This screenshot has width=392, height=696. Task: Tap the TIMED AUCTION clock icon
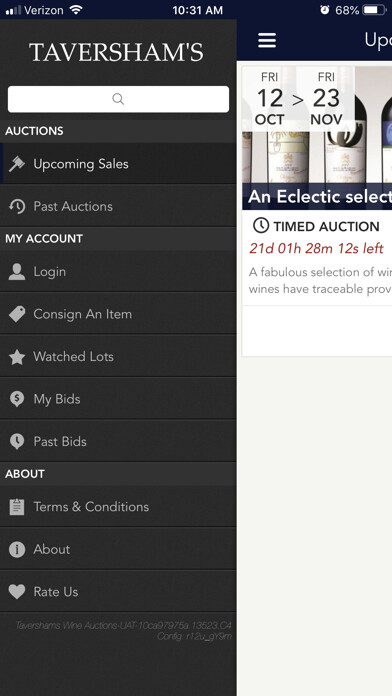(261, 226)
